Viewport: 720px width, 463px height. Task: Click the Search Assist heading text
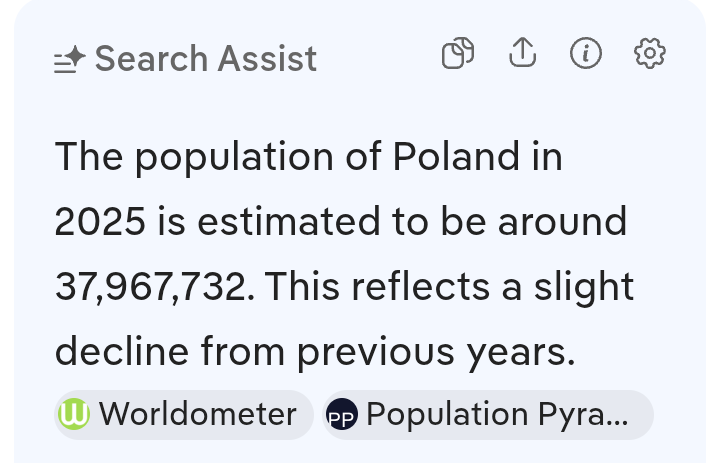[205, 59]
